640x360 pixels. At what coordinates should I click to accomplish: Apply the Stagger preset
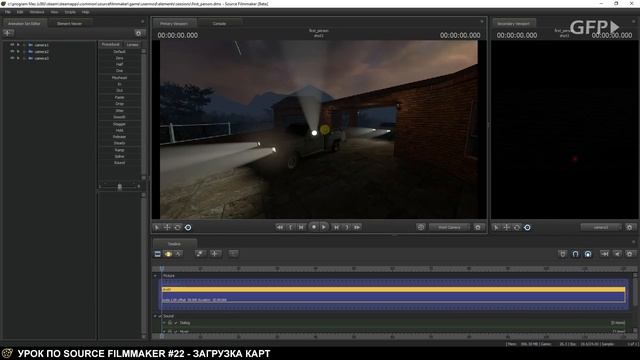[x=120, y=124]
